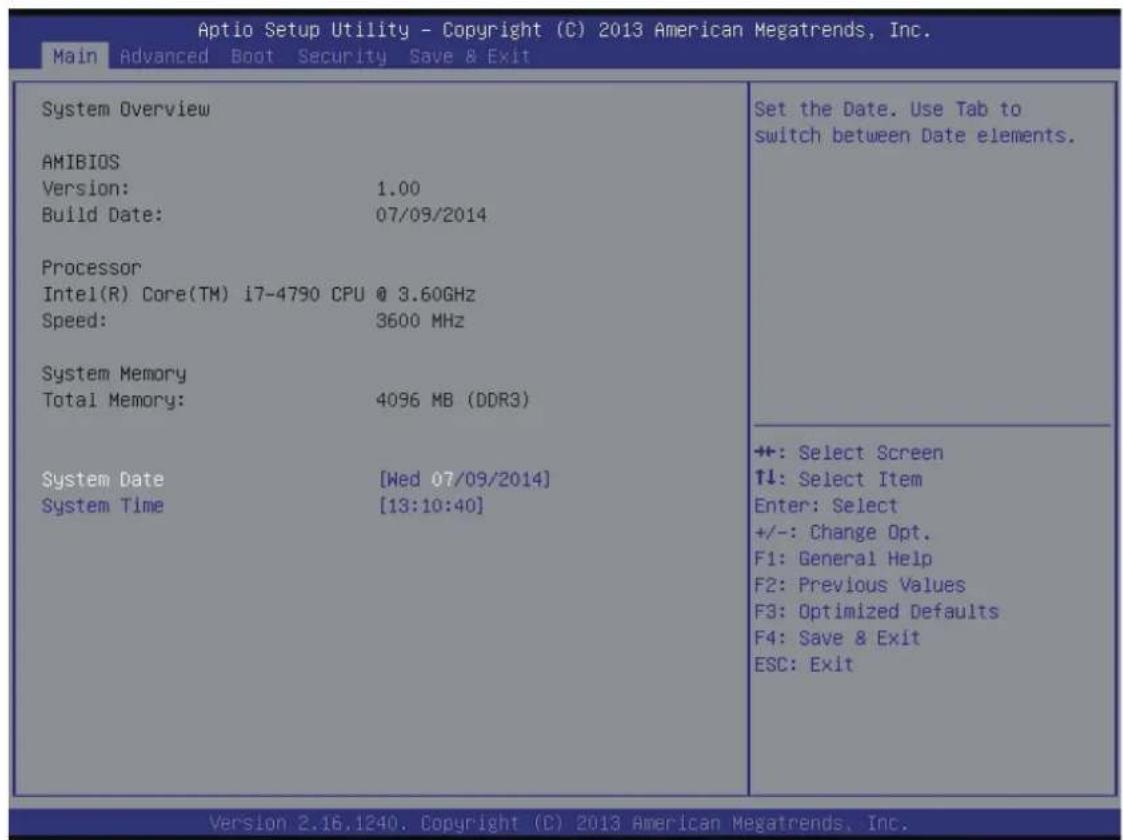The image size is (1123, 840).
Task: Click the highlighted month 07 in date
Action: click(x=443, y=479)
